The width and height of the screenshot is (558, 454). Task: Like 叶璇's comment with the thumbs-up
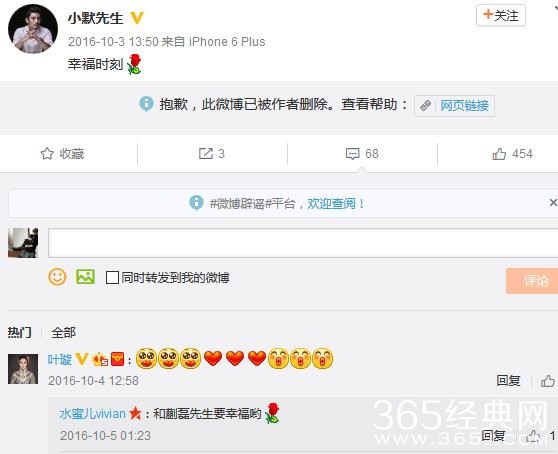(x=547, y=381)
